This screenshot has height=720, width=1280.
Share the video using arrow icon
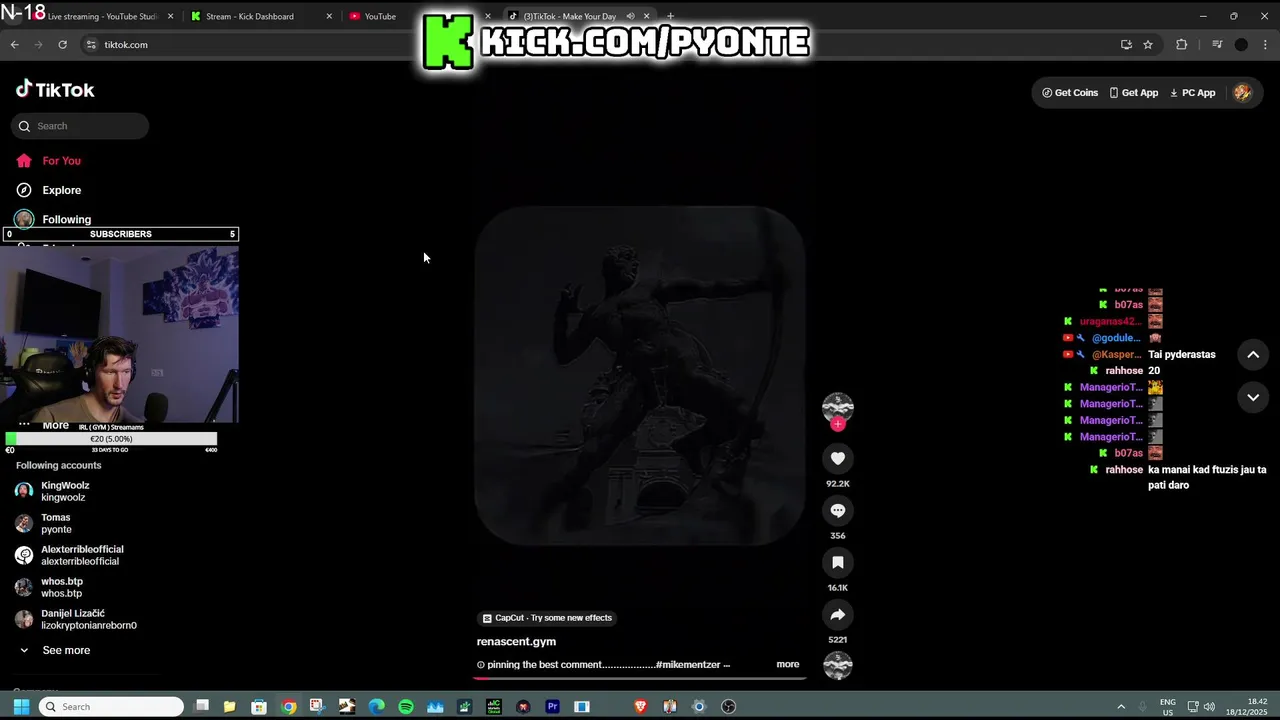(838, 615)
